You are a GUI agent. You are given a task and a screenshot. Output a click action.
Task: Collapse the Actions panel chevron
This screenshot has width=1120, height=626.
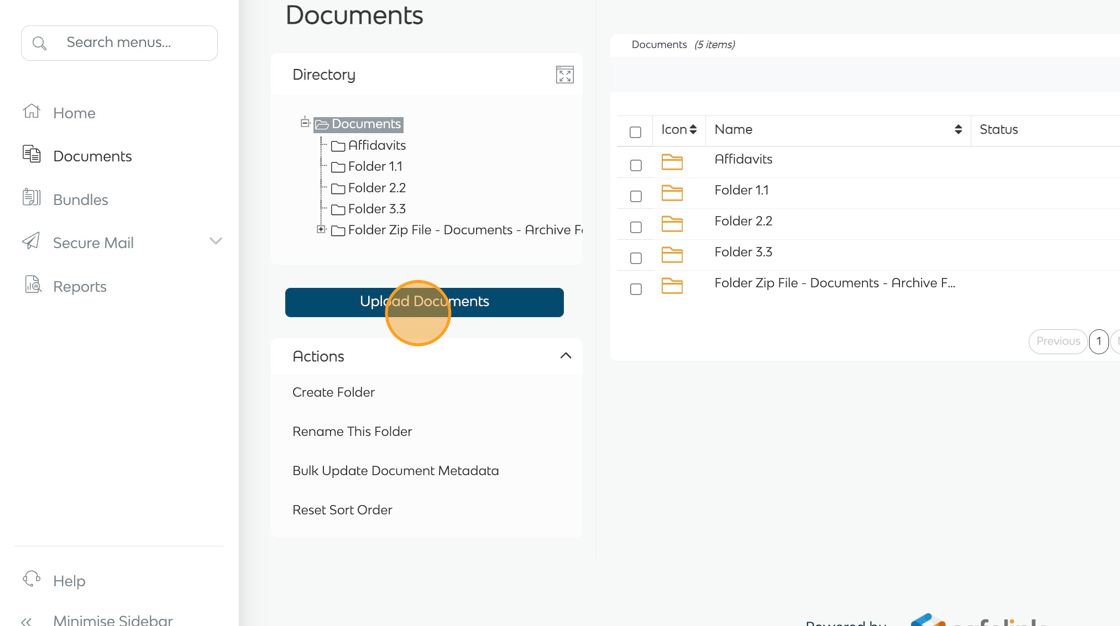(566, 356)
